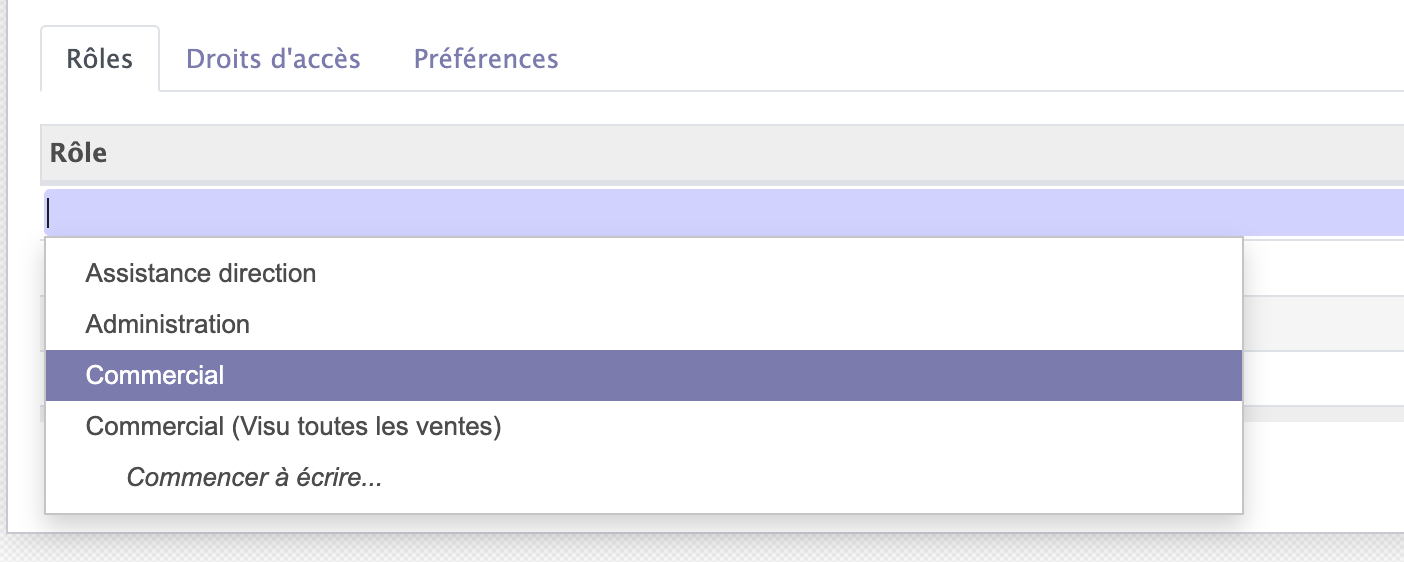The height and width of the screenshot is (562, 1404).
Task: Select Assistance direction from the dropdown
Action: [x=201, y=273]
